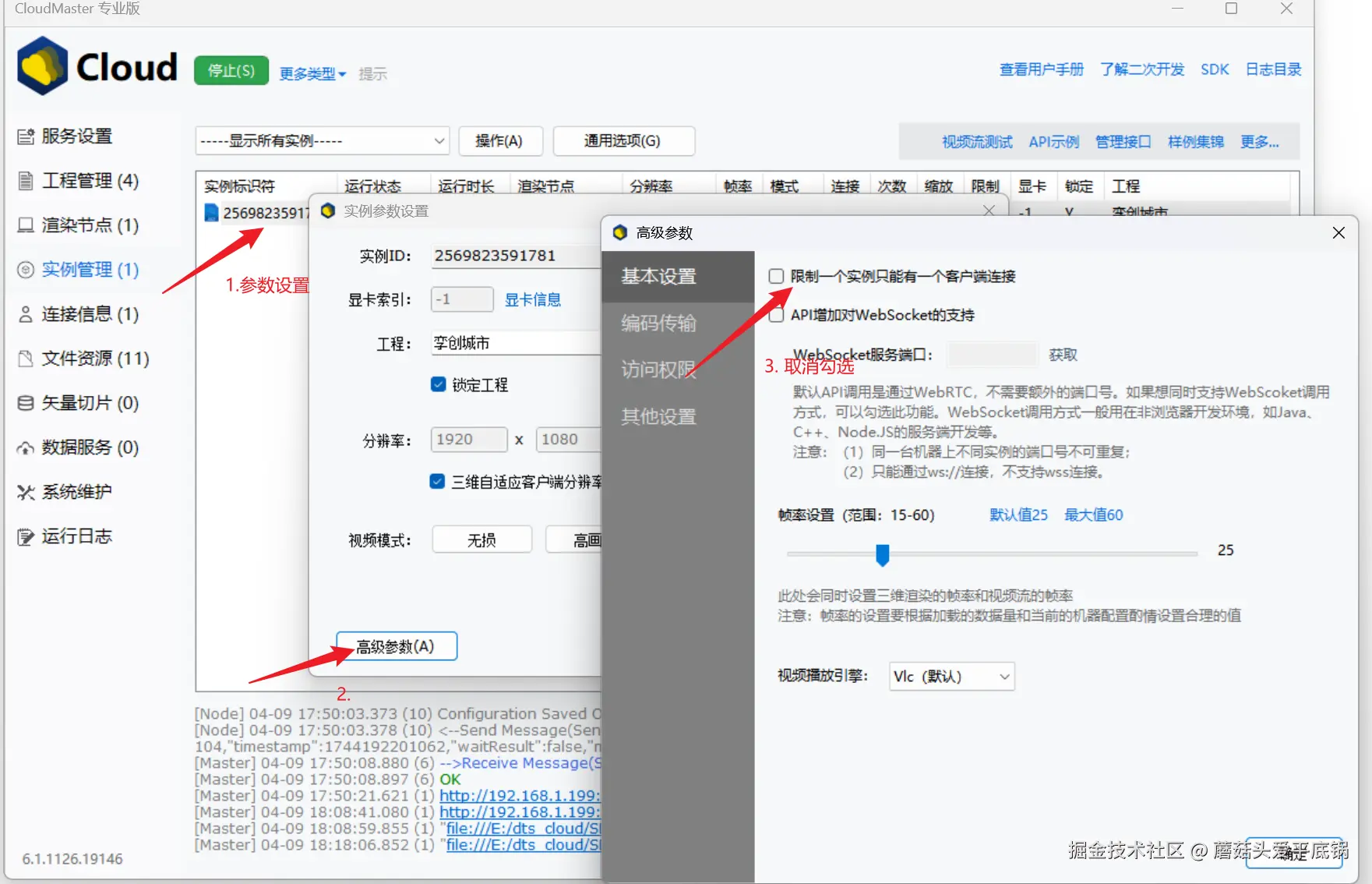
Task: Open 运行日志 in the sidebar
Action: (x=76, y=536)
